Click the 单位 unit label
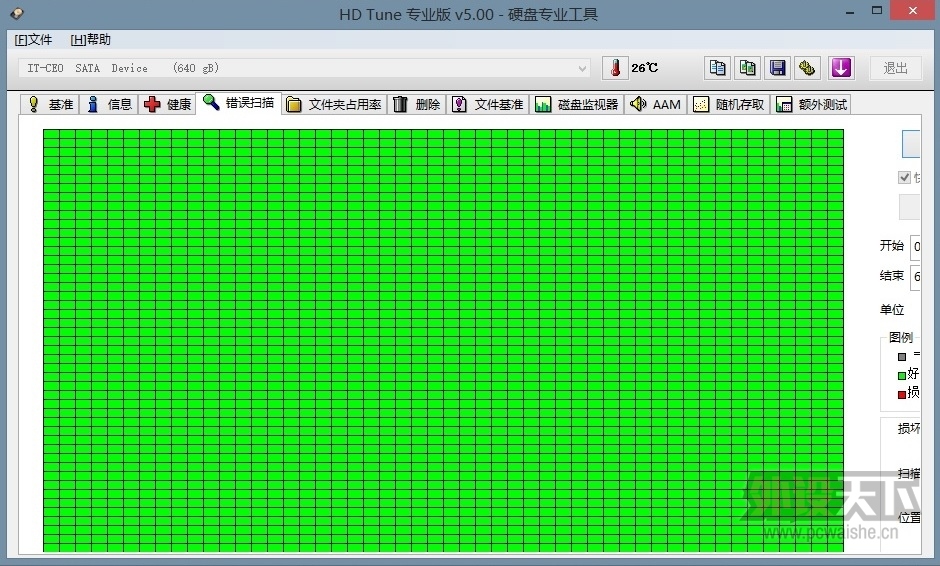The image size is (940, 566). coord(891,309)
